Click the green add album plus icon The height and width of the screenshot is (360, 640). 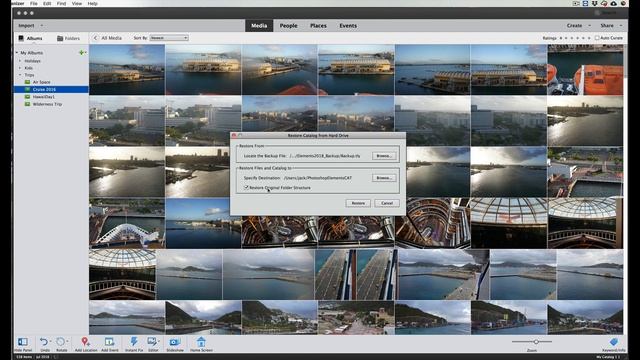pyautogui.click(x=82, y=53)
